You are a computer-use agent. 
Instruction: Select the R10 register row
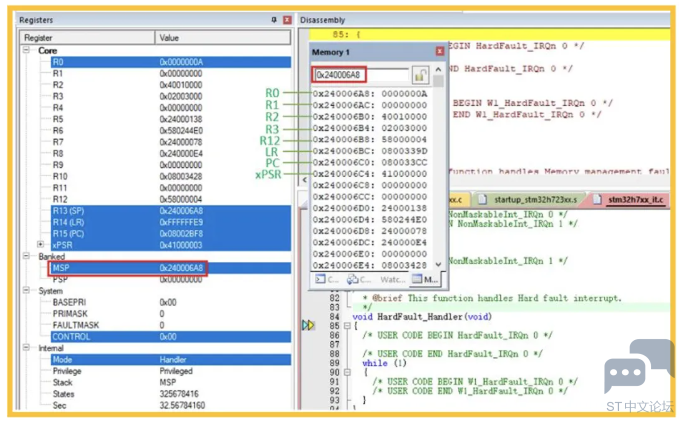point(171,176)
